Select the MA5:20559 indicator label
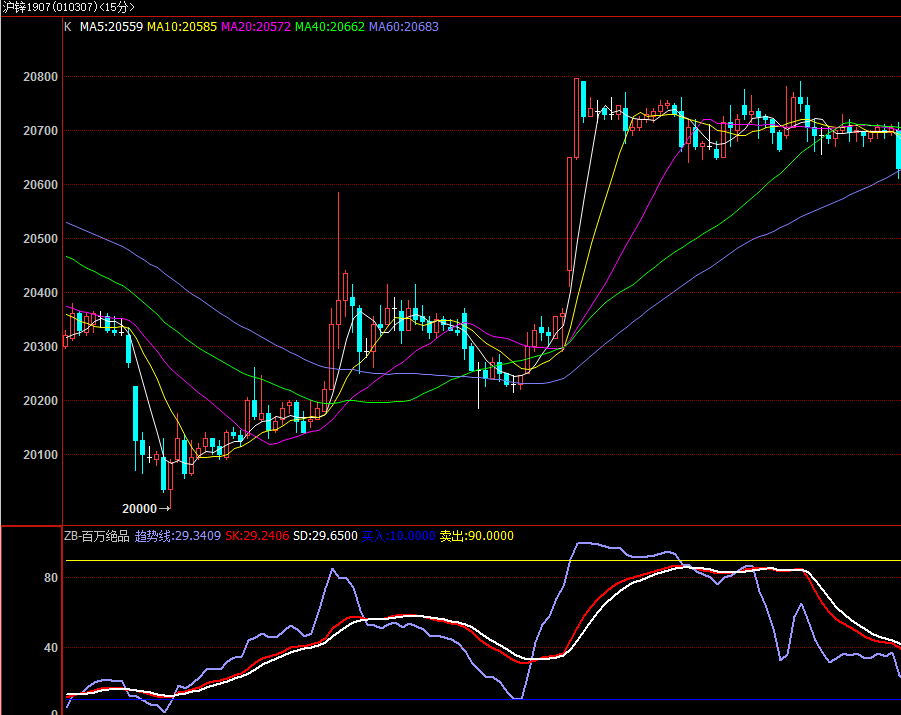The width and height of the screenshot is (901, 715). click(x=111, y=27)
